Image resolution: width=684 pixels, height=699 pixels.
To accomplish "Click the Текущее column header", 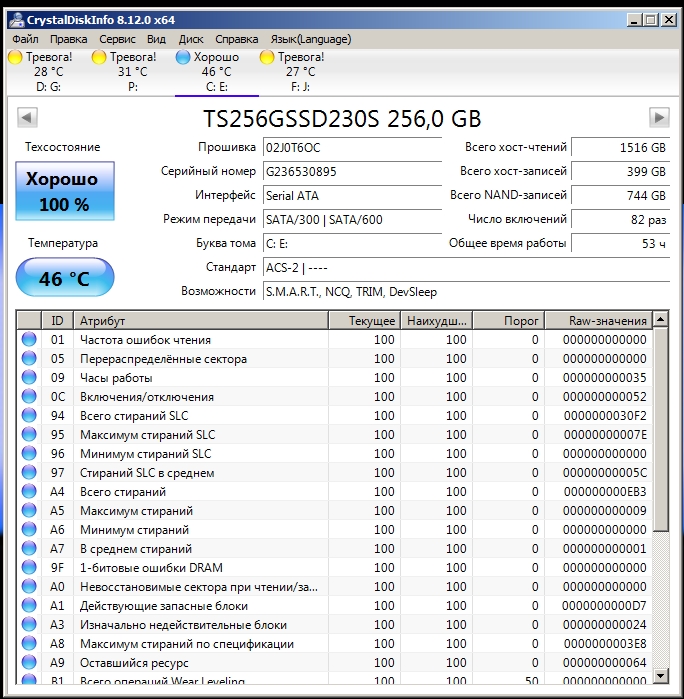I will click(x=365, y=321).
